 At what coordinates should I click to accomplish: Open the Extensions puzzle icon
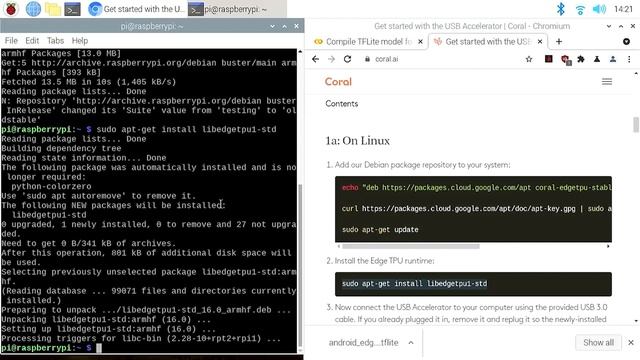coord(581,59)
